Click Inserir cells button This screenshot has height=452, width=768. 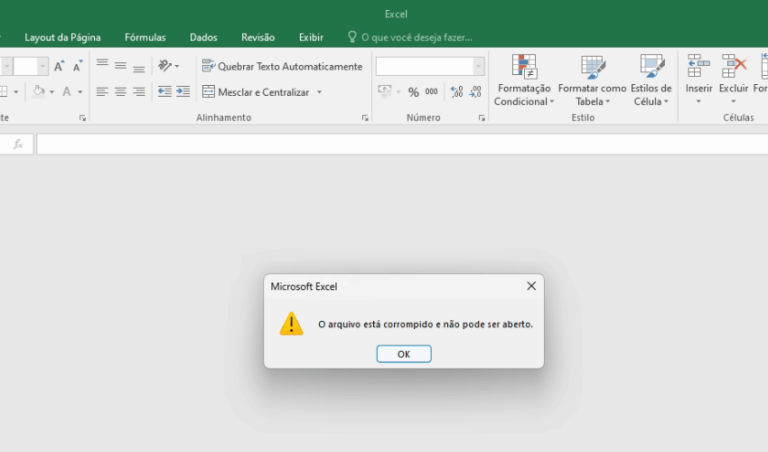click(x=699, y=73)
